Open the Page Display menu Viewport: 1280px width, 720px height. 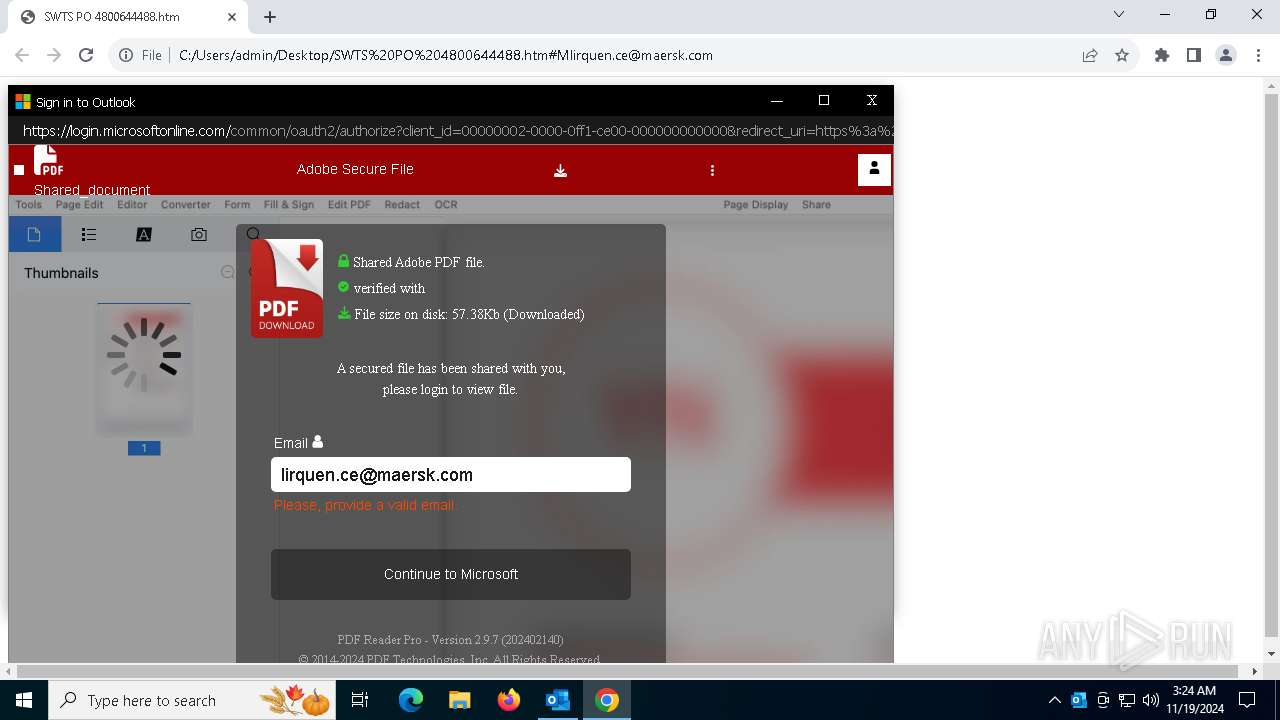tap(756, 204)
